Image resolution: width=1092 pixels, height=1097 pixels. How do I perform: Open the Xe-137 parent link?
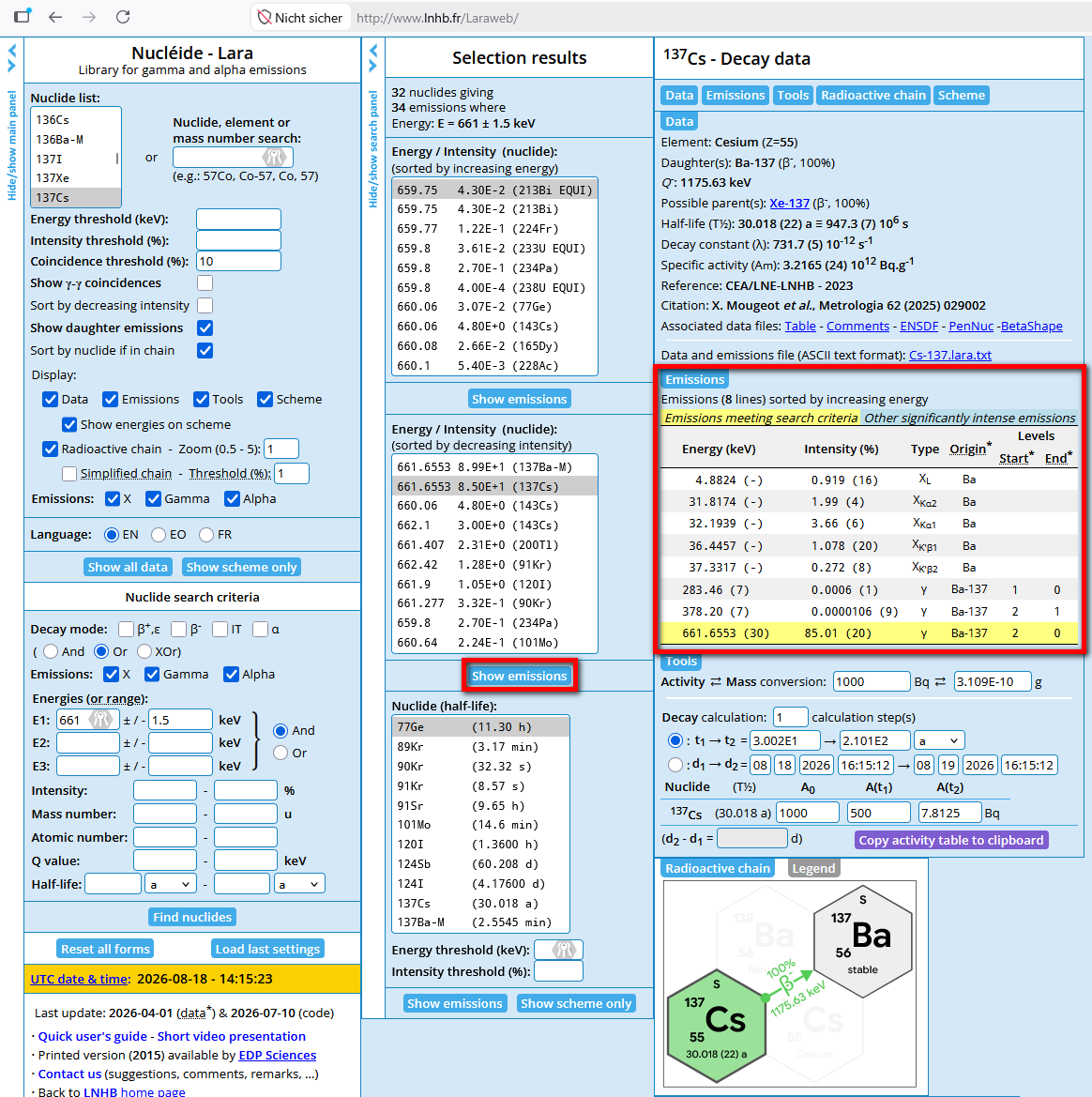point(789,203)
